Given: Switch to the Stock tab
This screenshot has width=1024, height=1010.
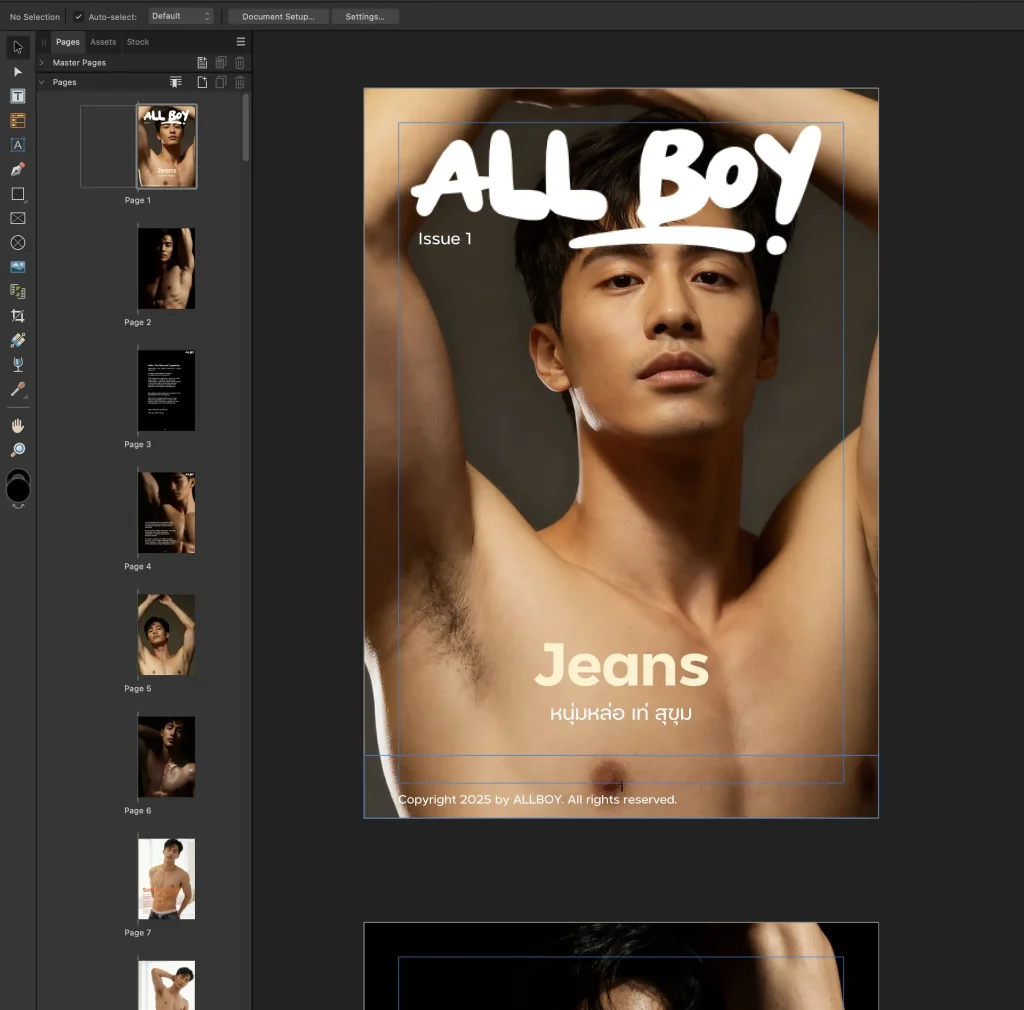Looking at the screenshot, I should [138, 42].
